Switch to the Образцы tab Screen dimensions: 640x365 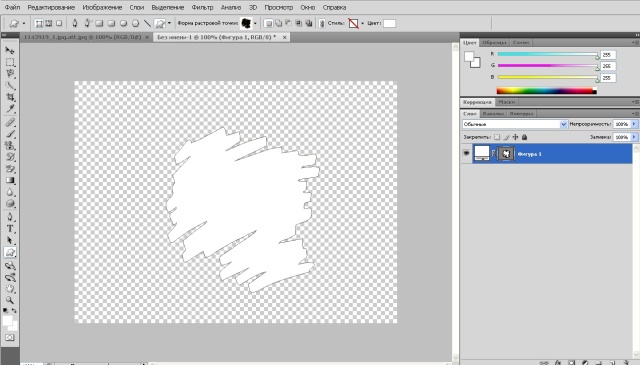point(494,42)
